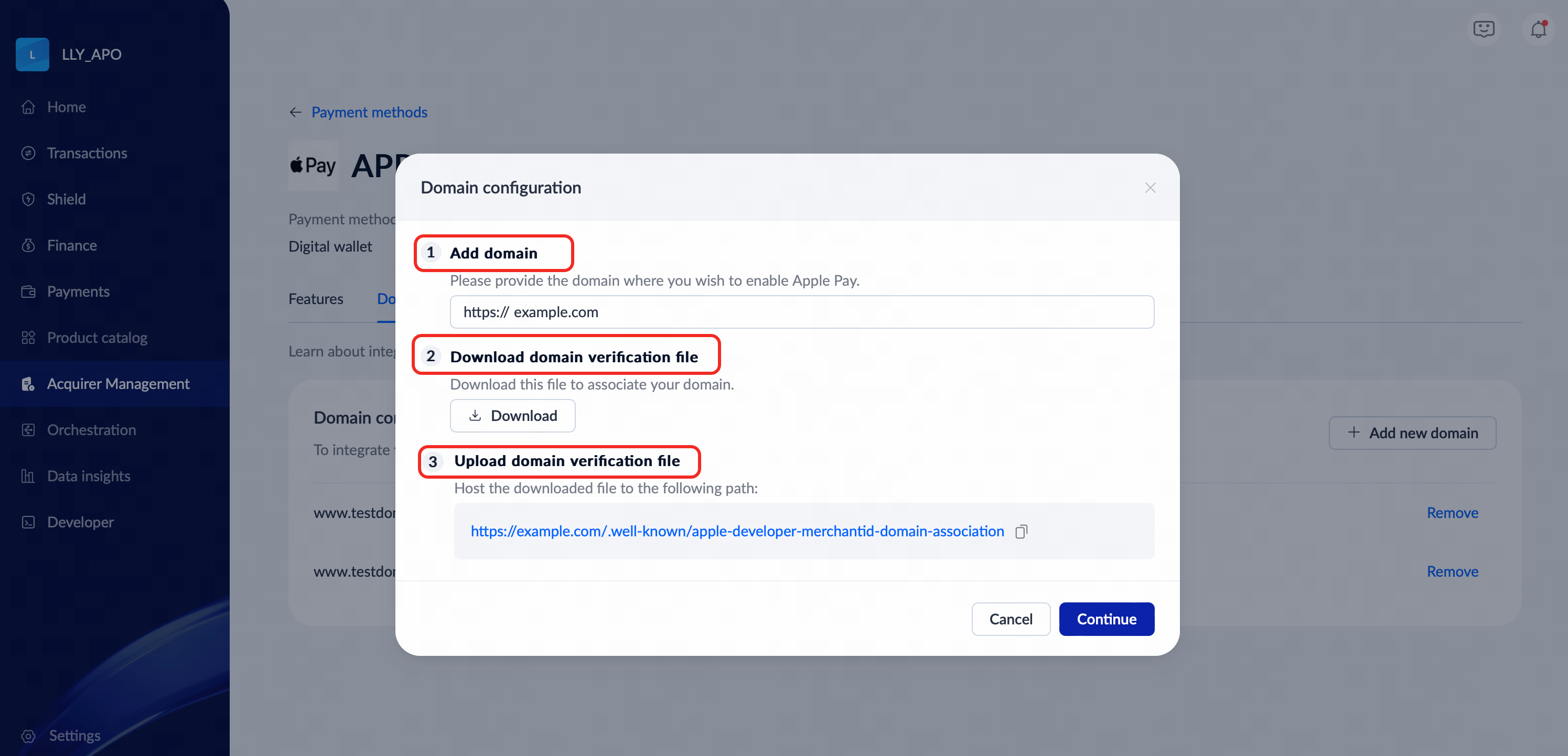Click the LLY_APO account avatar
Viewport: 1568px width, 756px height.
pyautogui.click(x=33, y=55)
